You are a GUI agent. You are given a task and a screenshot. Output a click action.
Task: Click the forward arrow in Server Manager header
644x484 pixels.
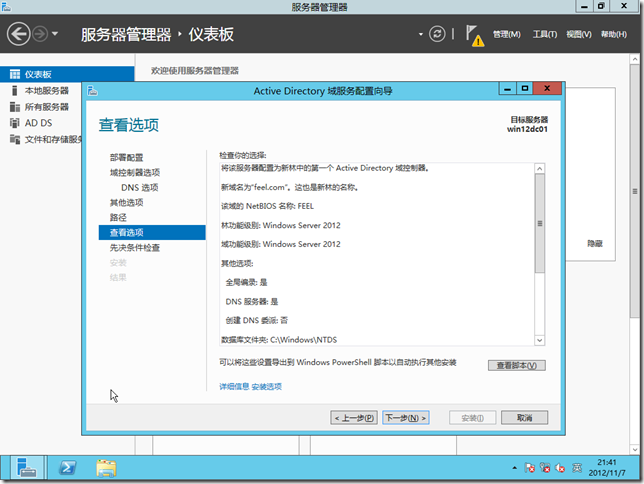coord(40,34)
